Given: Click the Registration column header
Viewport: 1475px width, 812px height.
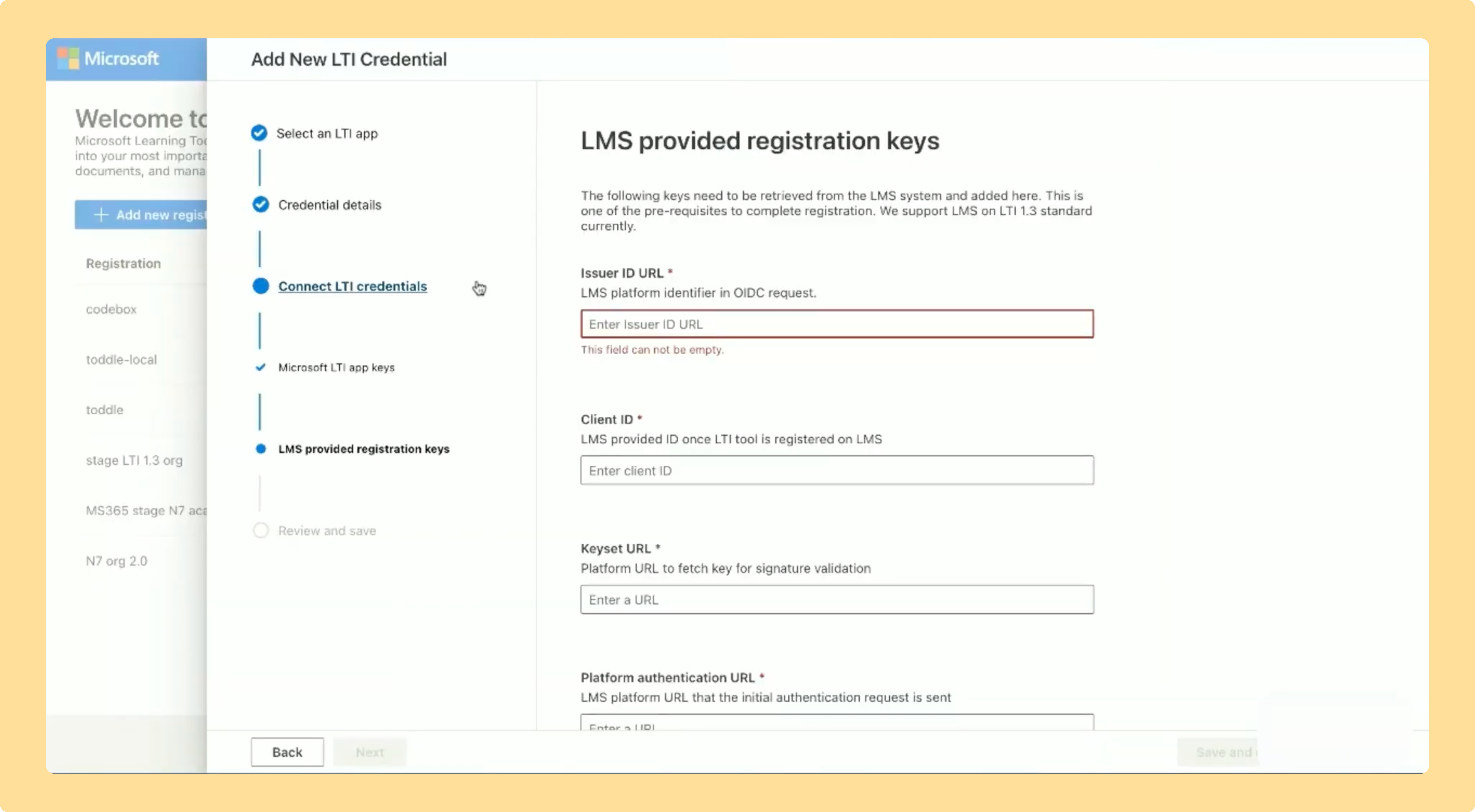Looking at the screenshot, I should tap(123, 263).
